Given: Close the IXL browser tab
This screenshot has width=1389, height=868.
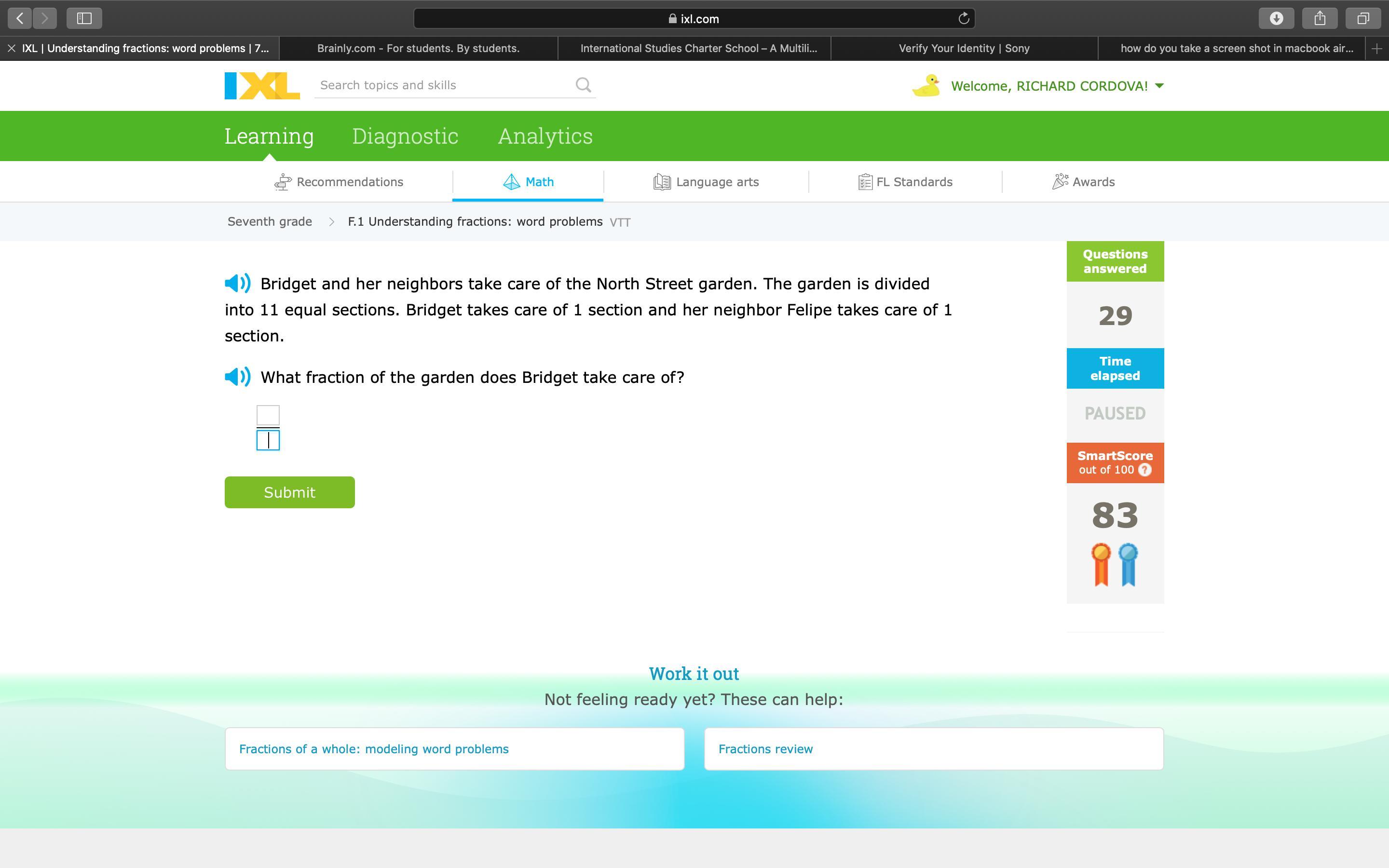Looking at the screenshot, I should tap(12, 48).
